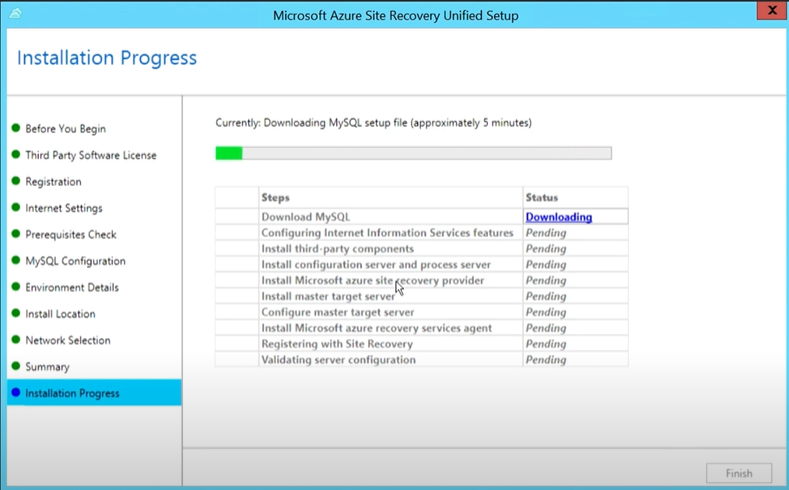
Task: Click the green installation progress bar
Action: click(414, 153)
